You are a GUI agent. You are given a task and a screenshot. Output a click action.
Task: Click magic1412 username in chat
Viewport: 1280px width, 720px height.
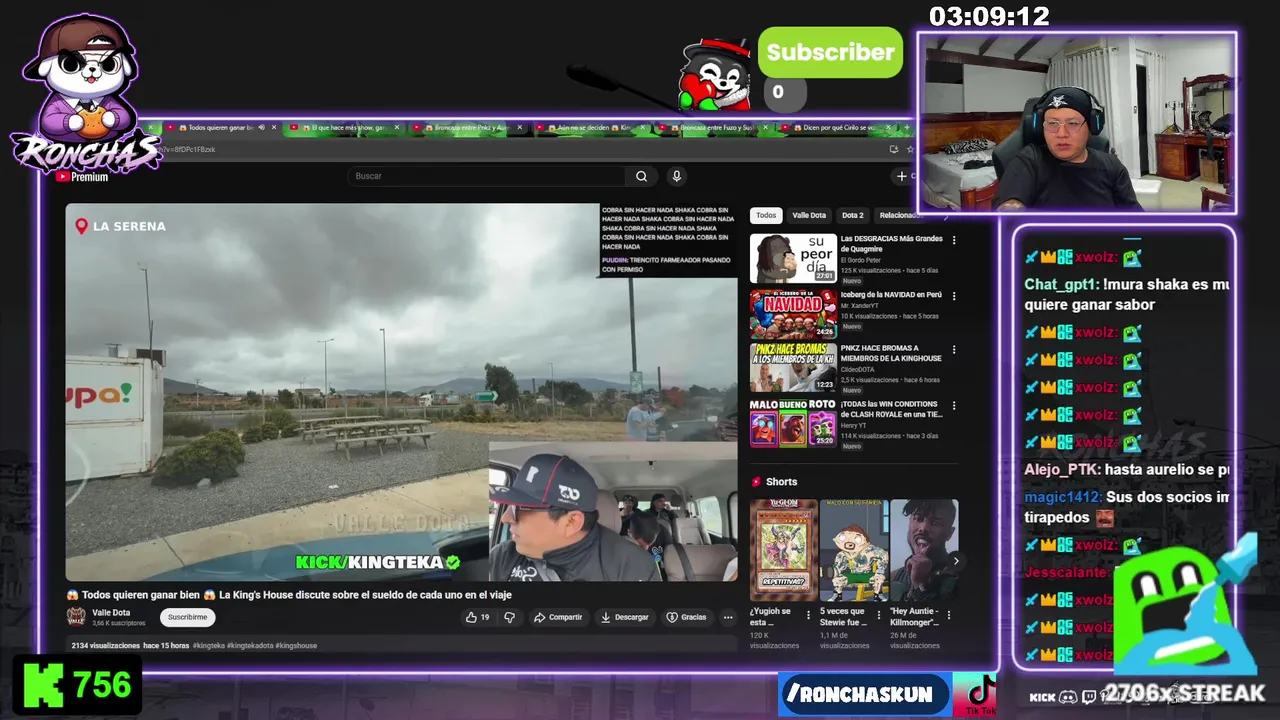click(x=1063, y=497)
